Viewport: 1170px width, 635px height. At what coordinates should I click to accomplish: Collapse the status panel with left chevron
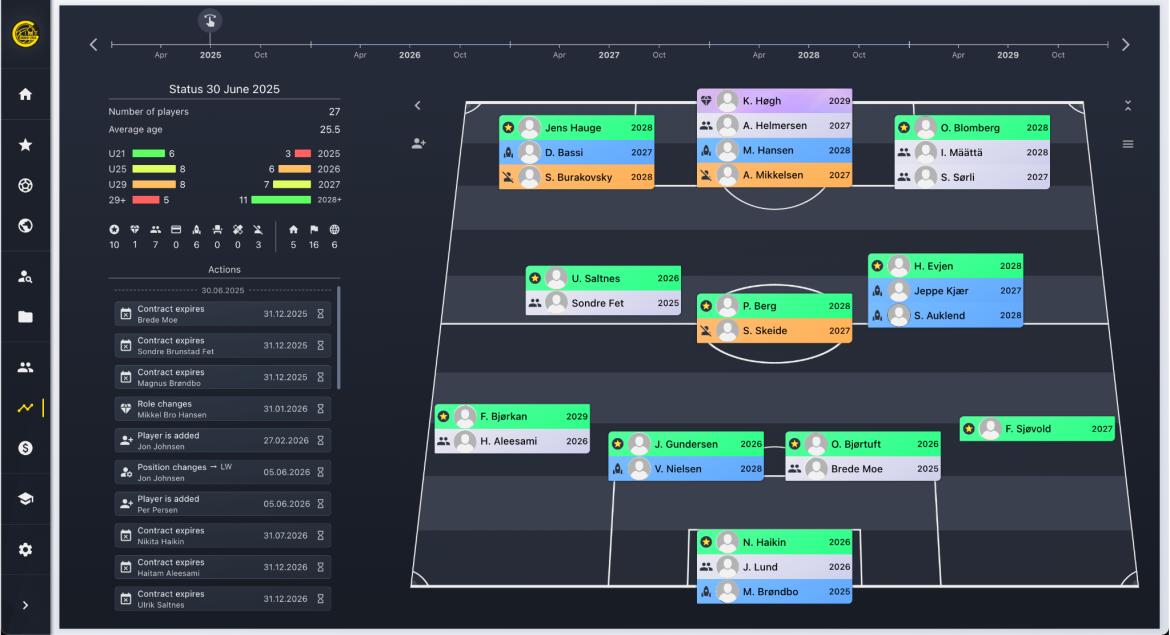[418, 105]
